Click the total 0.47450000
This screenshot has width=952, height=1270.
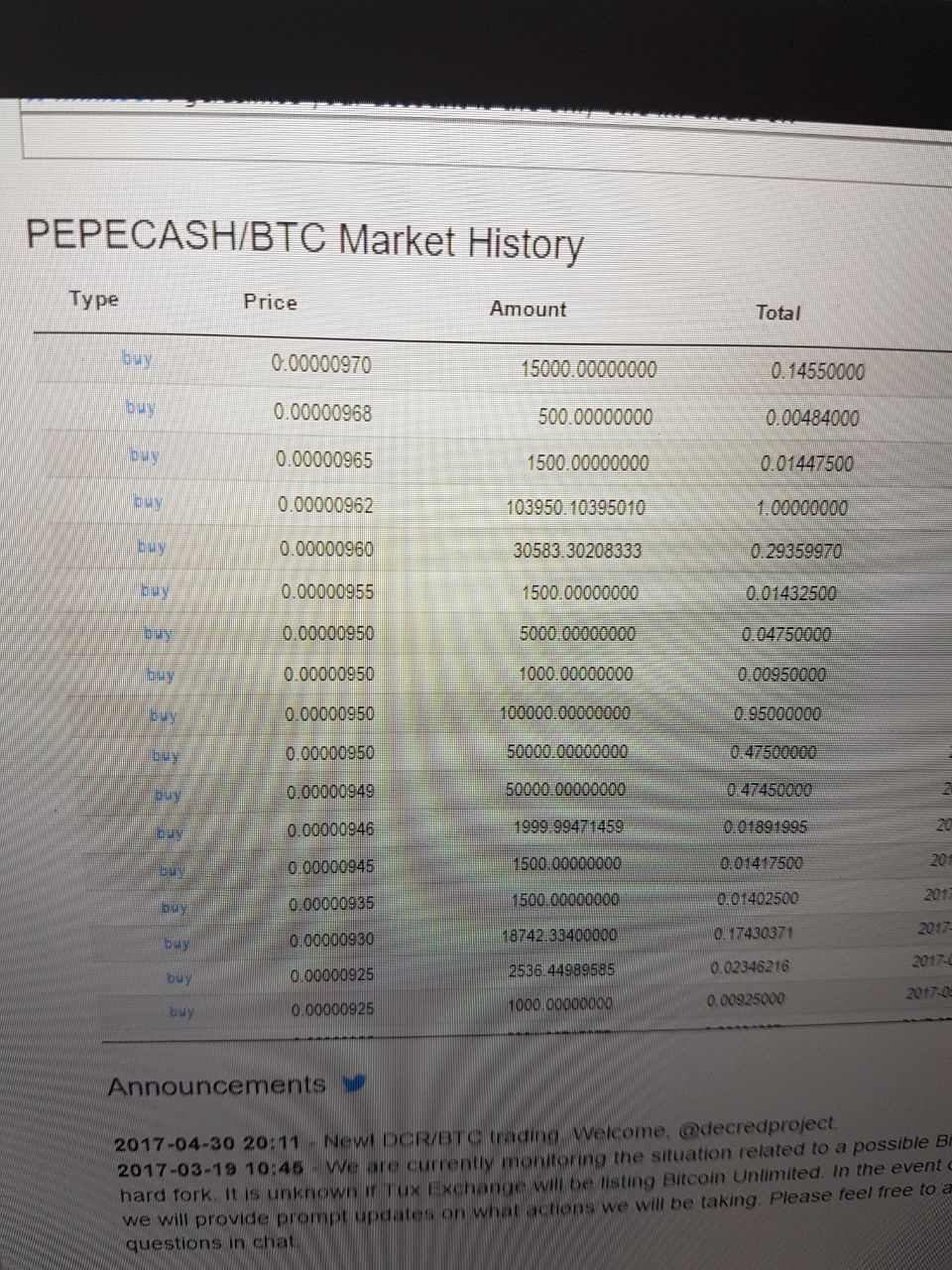click(770, 790)
